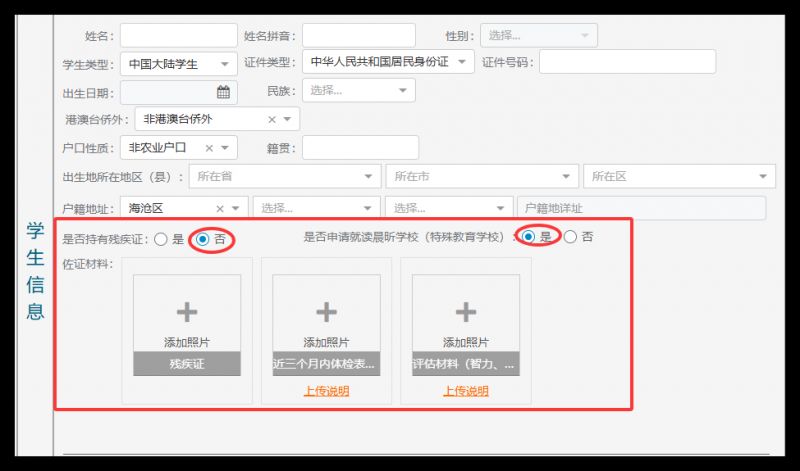Click the plus icon above 评估材料
800x471 pixels.
click(465, 312)
